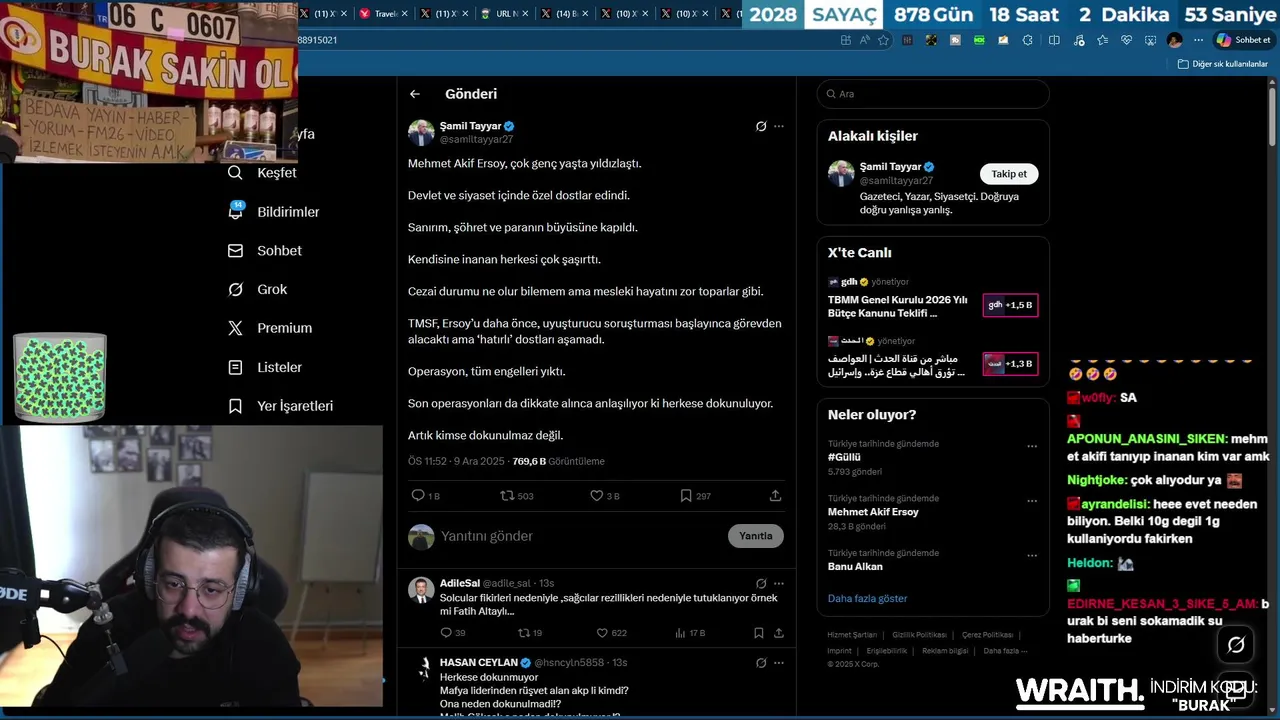
Task: Open Keşfet search icon in sidebar
Action: [235, 173]
